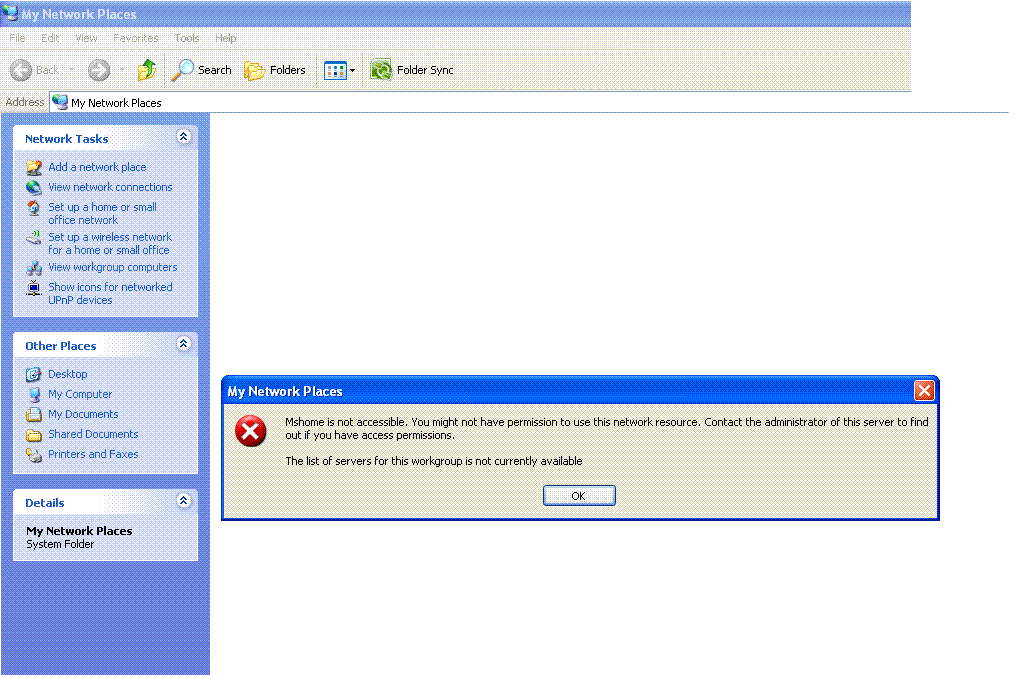Click the View network connections globe icon
Screen dimensions: 1028x675
click(34, 187)
